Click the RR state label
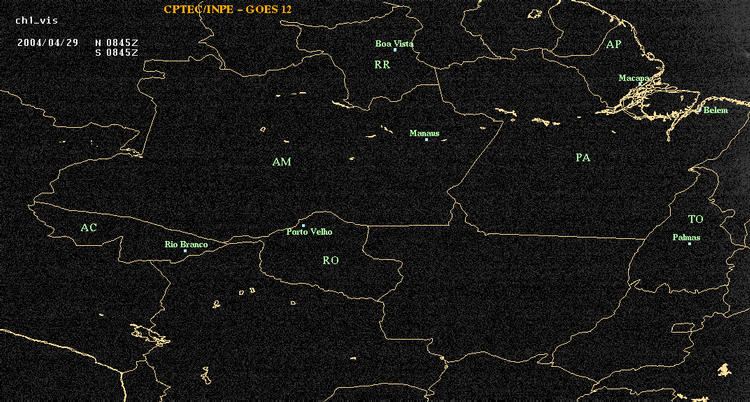The height and width of the screenshot is (402, 750). click(x=382, y=65)
